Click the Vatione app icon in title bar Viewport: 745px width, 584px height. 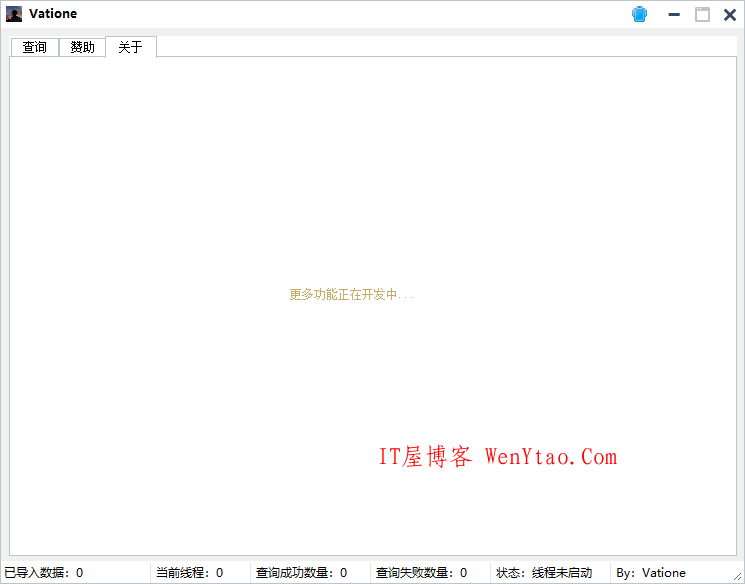(x=14, y=14)
